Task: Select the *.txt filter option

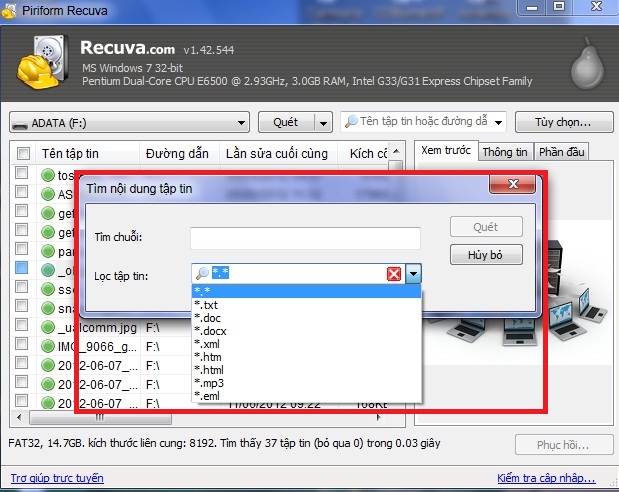Action: [306, 305]
